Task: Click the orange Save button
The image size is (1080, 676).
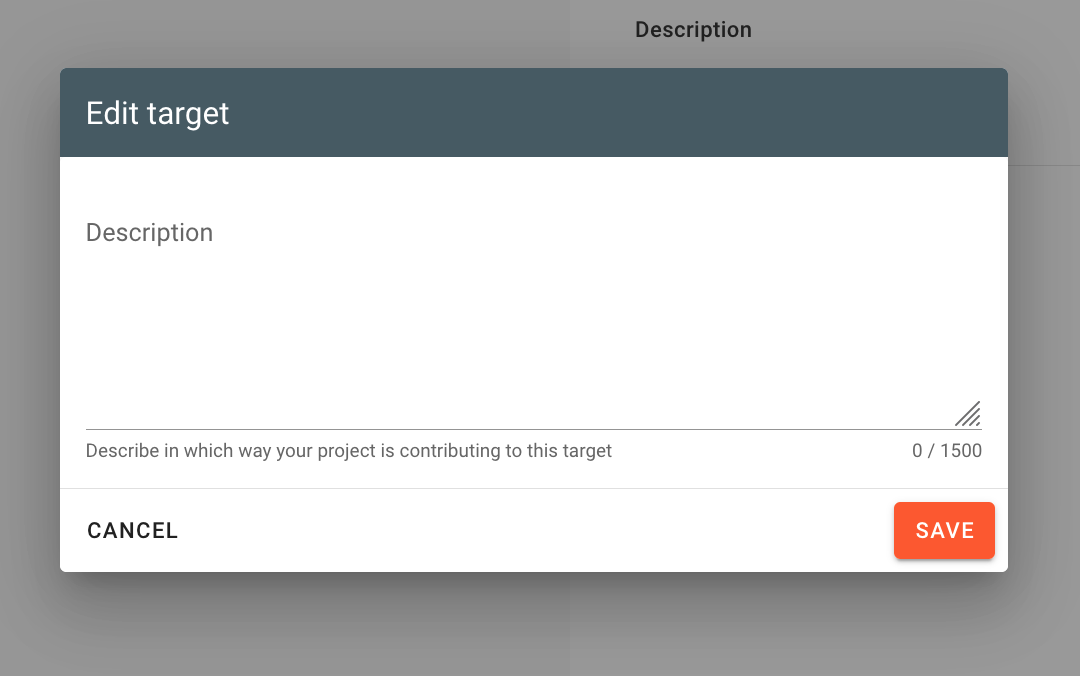Action: coord(944,530)
